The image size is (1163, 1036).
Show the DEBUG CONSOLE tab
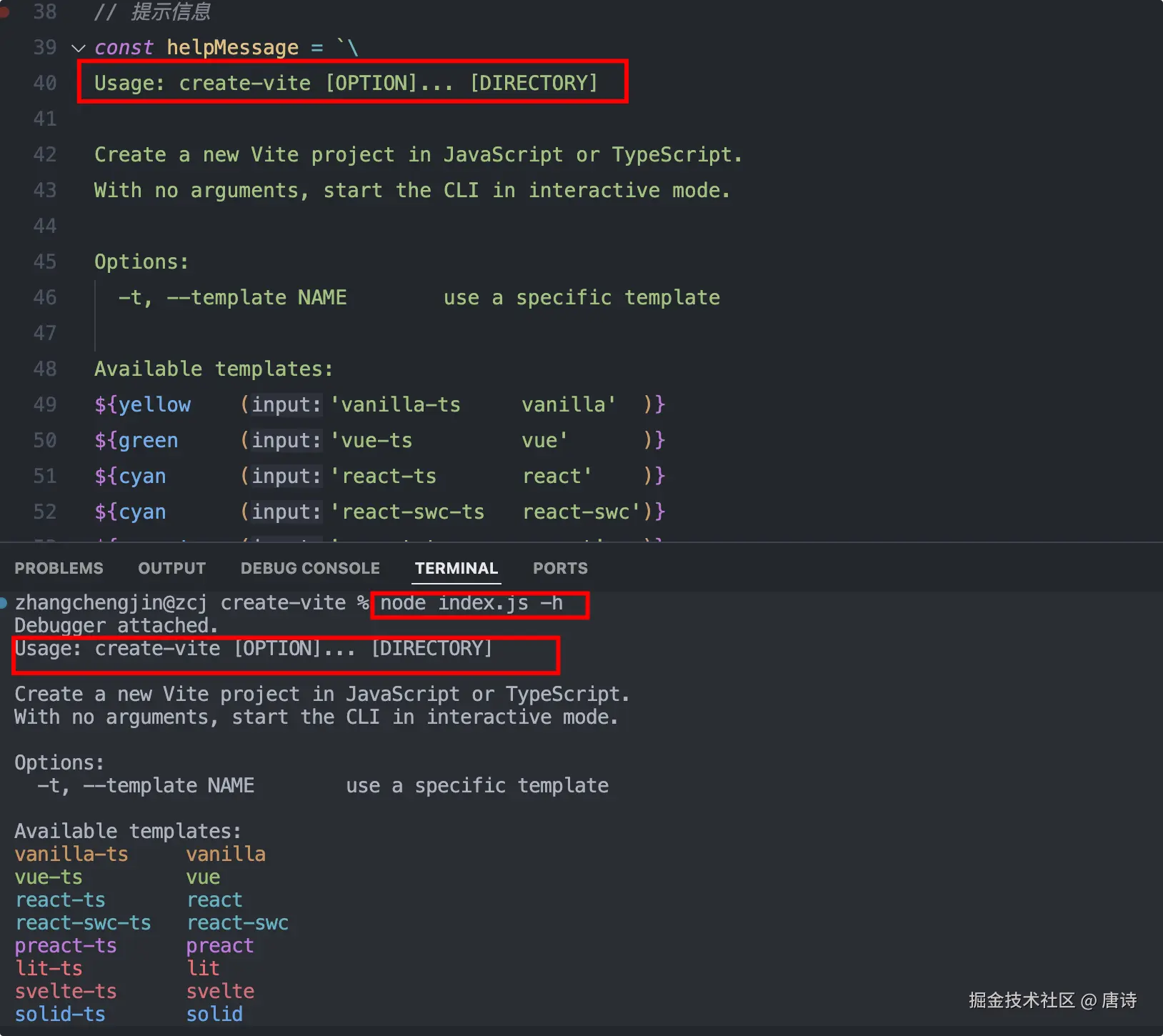[310, 568]
